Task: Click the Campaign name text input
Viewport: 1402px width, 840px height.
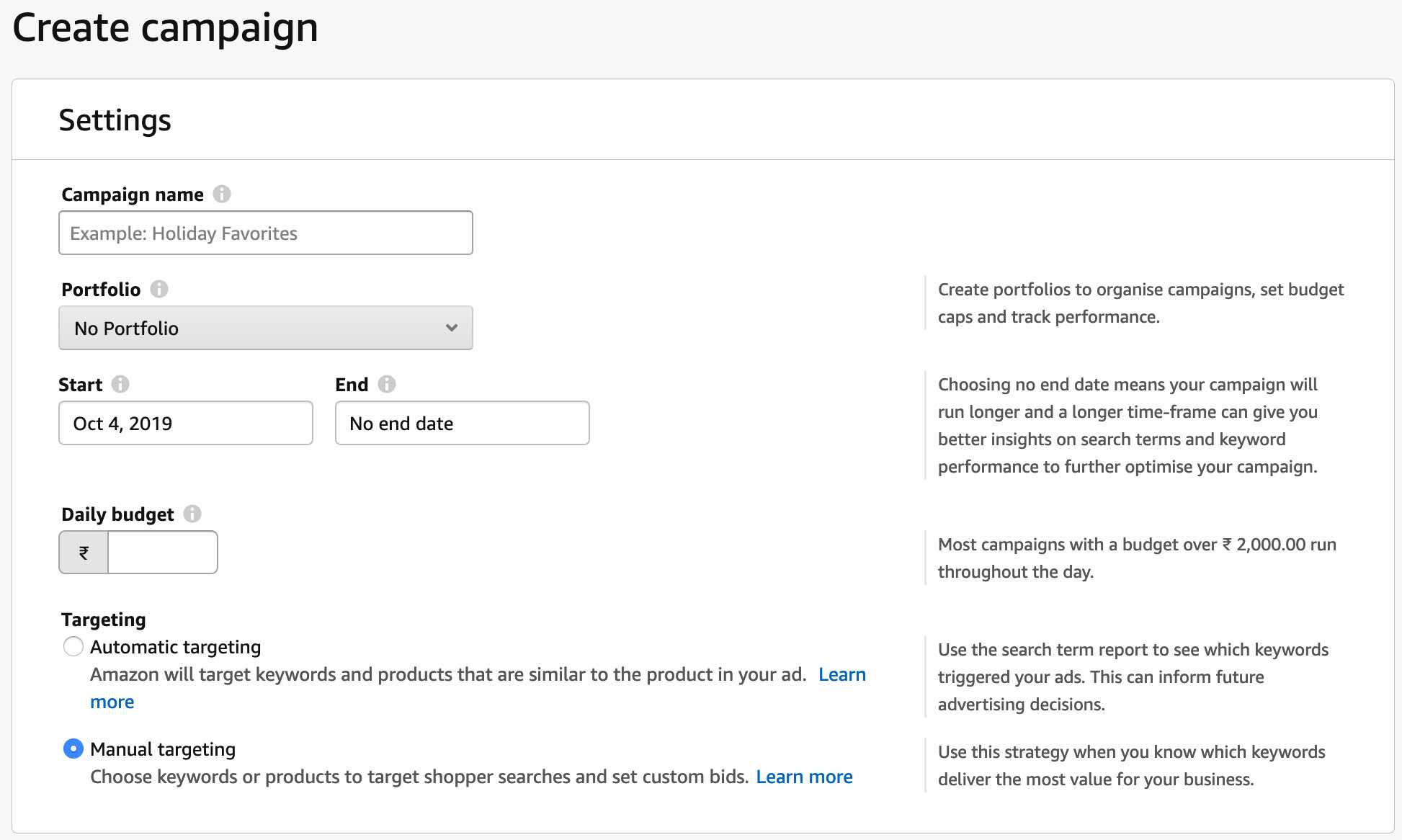Action: click(x=265, y=233)
